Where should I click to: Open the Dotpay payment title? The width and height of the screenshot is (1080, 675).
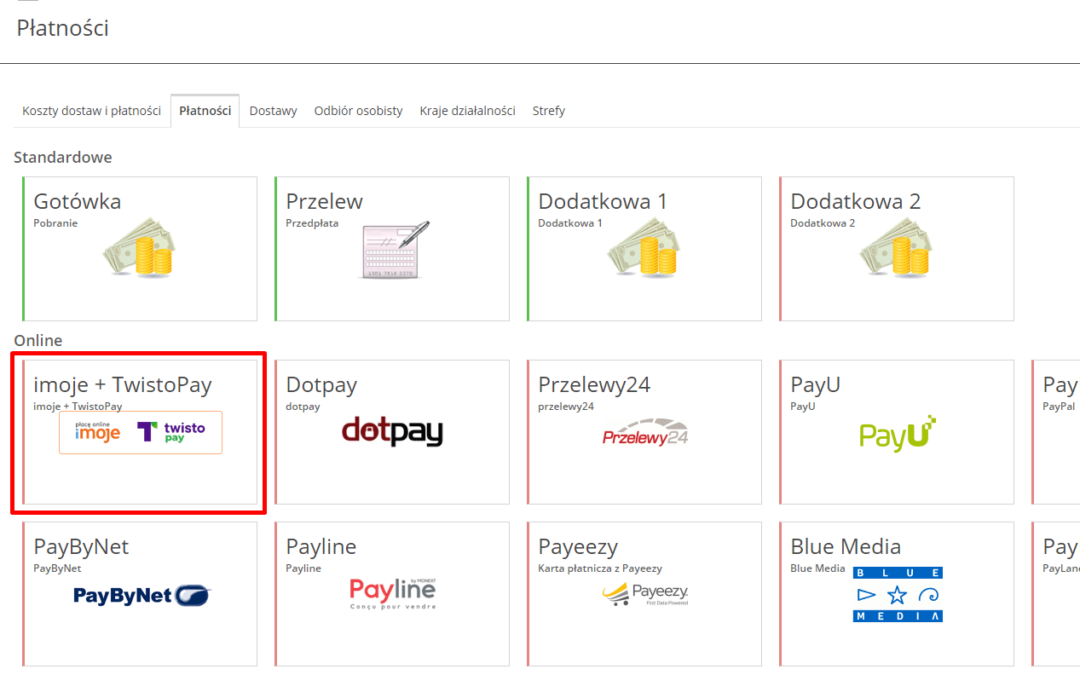[321, 384]
